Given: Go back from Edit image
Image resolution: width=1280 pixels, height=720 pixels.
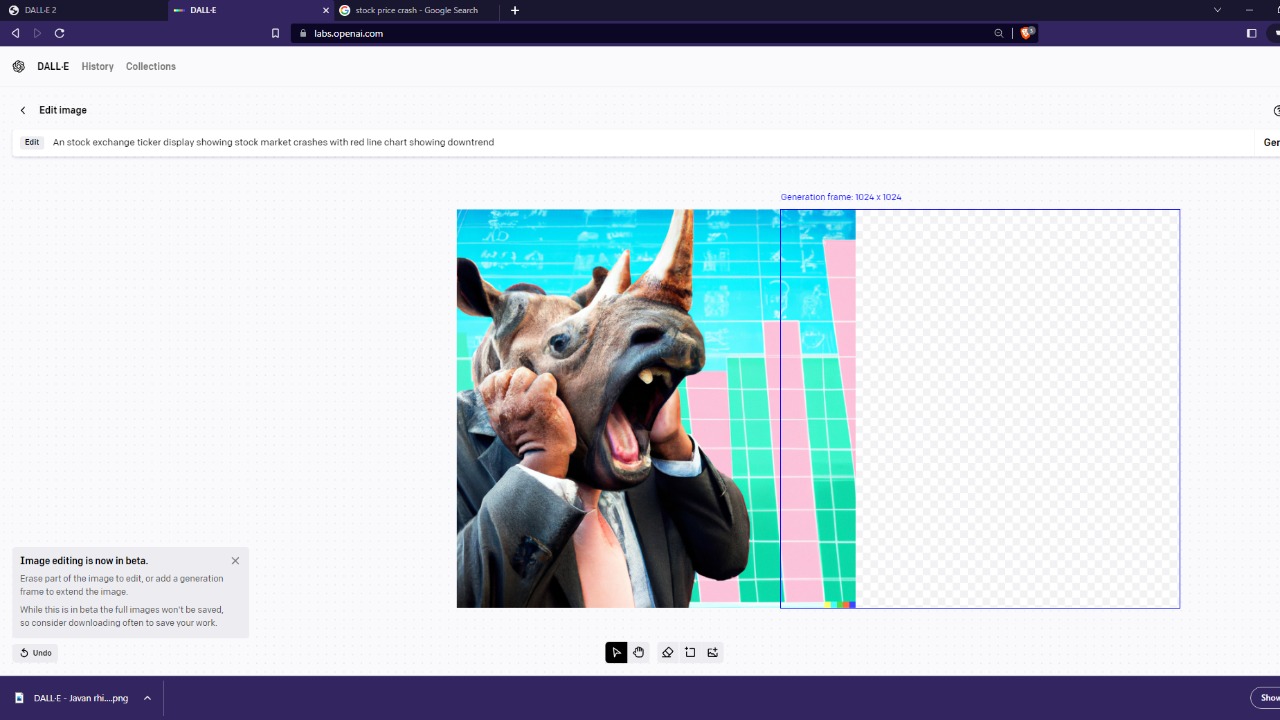Looking at the screenshot, I should point(23,110).
